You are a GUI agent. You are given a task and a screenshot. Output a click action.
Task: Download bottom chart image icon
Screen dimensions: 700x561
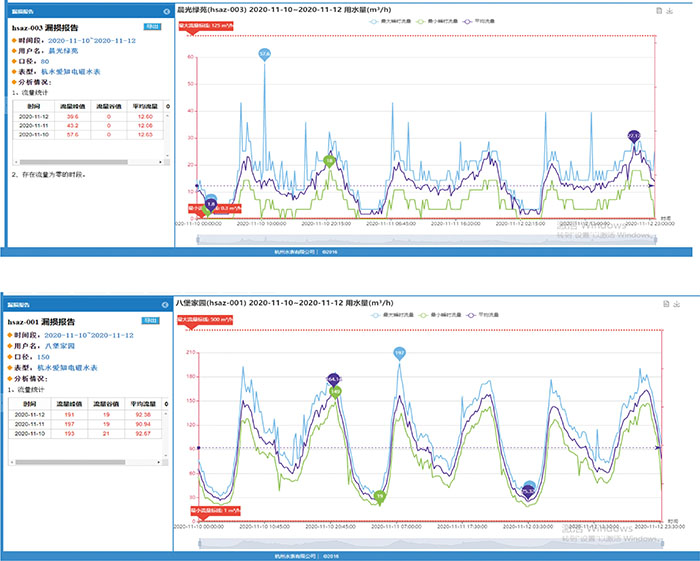tap(669, 302)
